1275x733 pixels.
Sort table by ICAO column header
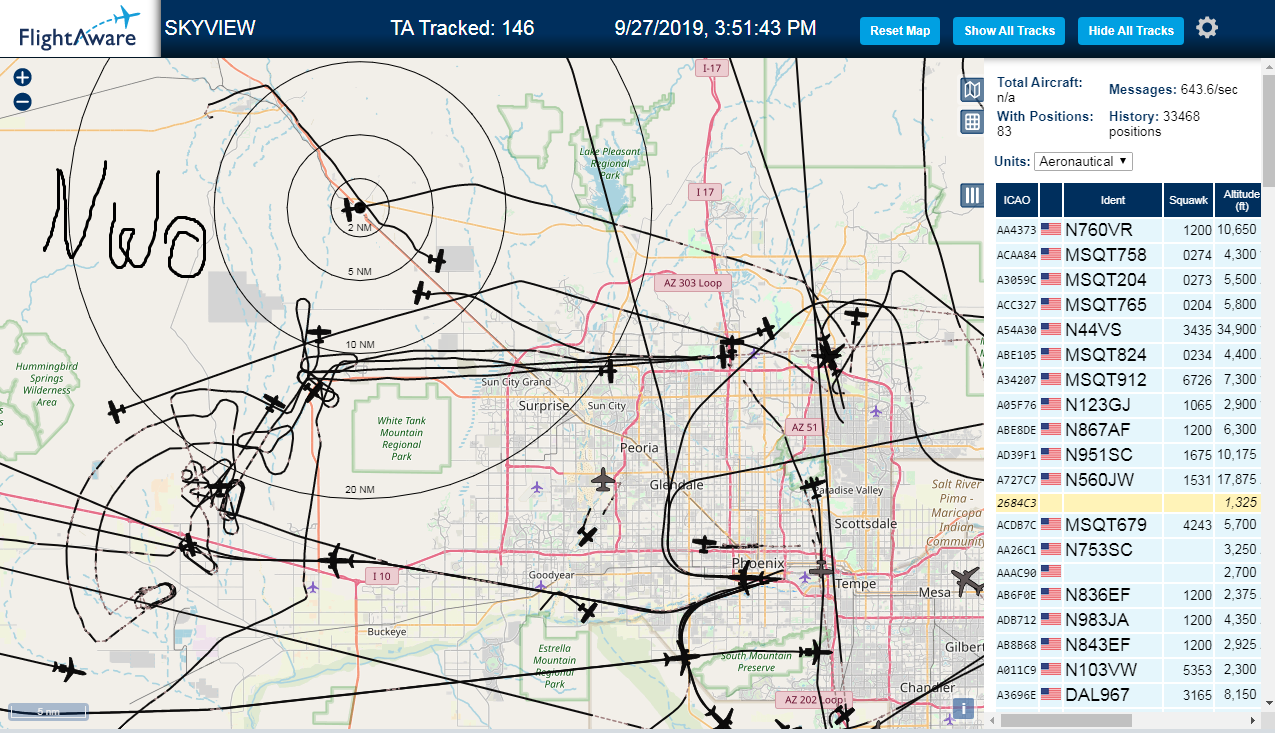(x=1017, y=200)
